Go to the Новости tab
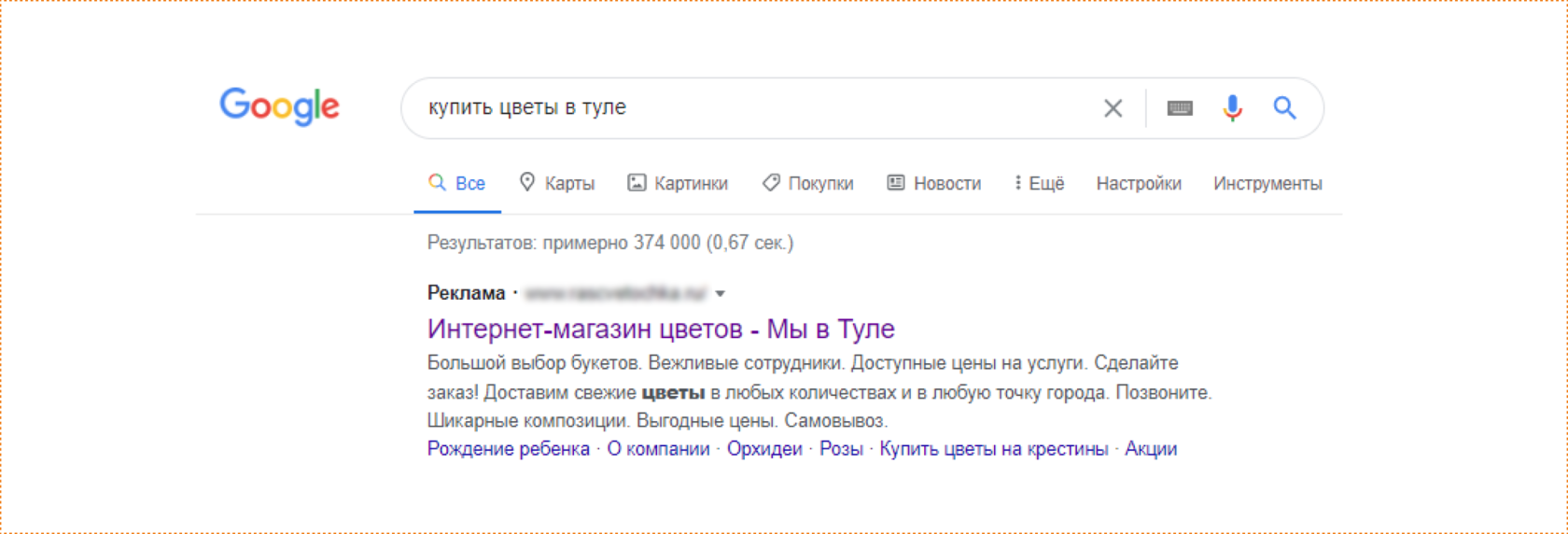The height and width of the screenshot is (534, 1568). pyautogui.click(x=934, y=183)
